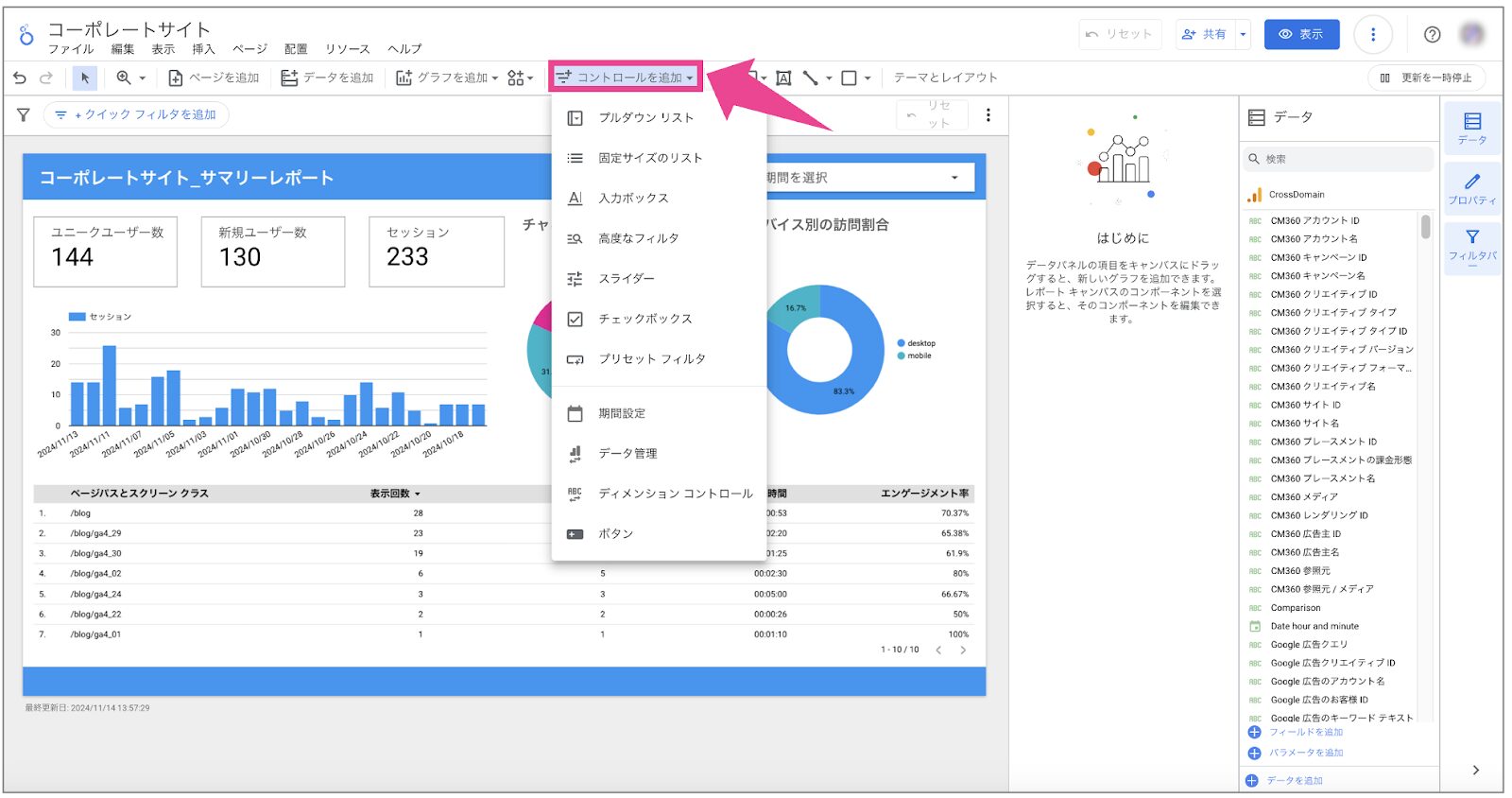The width and height of the screenshot is (1512, 798).
Task: Choose 入力ボックス from control menu
Action: pyautogui.click(x=659, y=199)
